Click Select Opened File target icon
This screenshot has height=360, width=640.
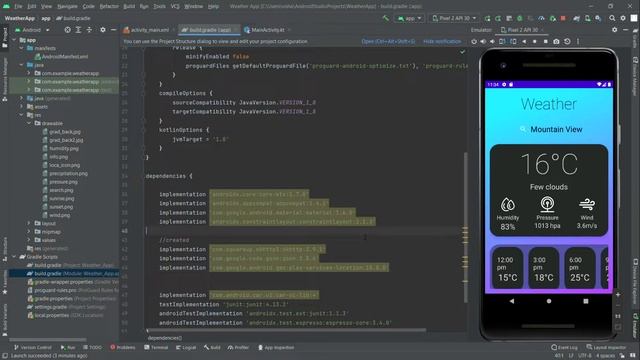67,30
